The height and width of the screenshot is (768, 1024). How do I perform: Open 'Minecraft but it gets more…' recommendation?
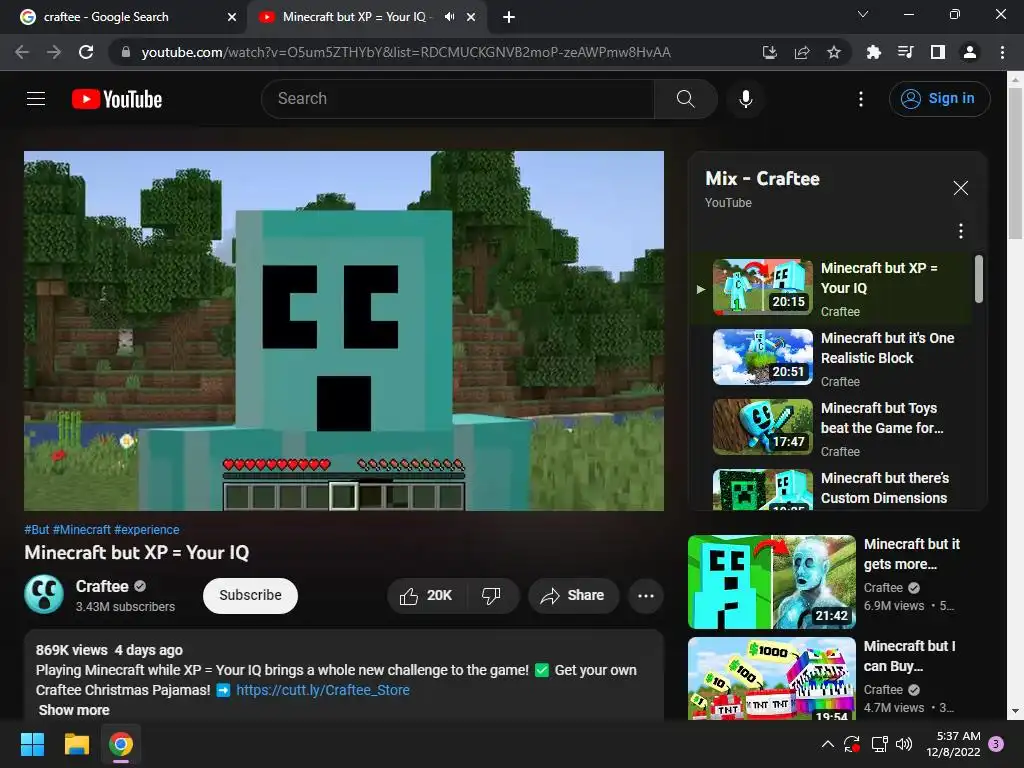point(836,582)
